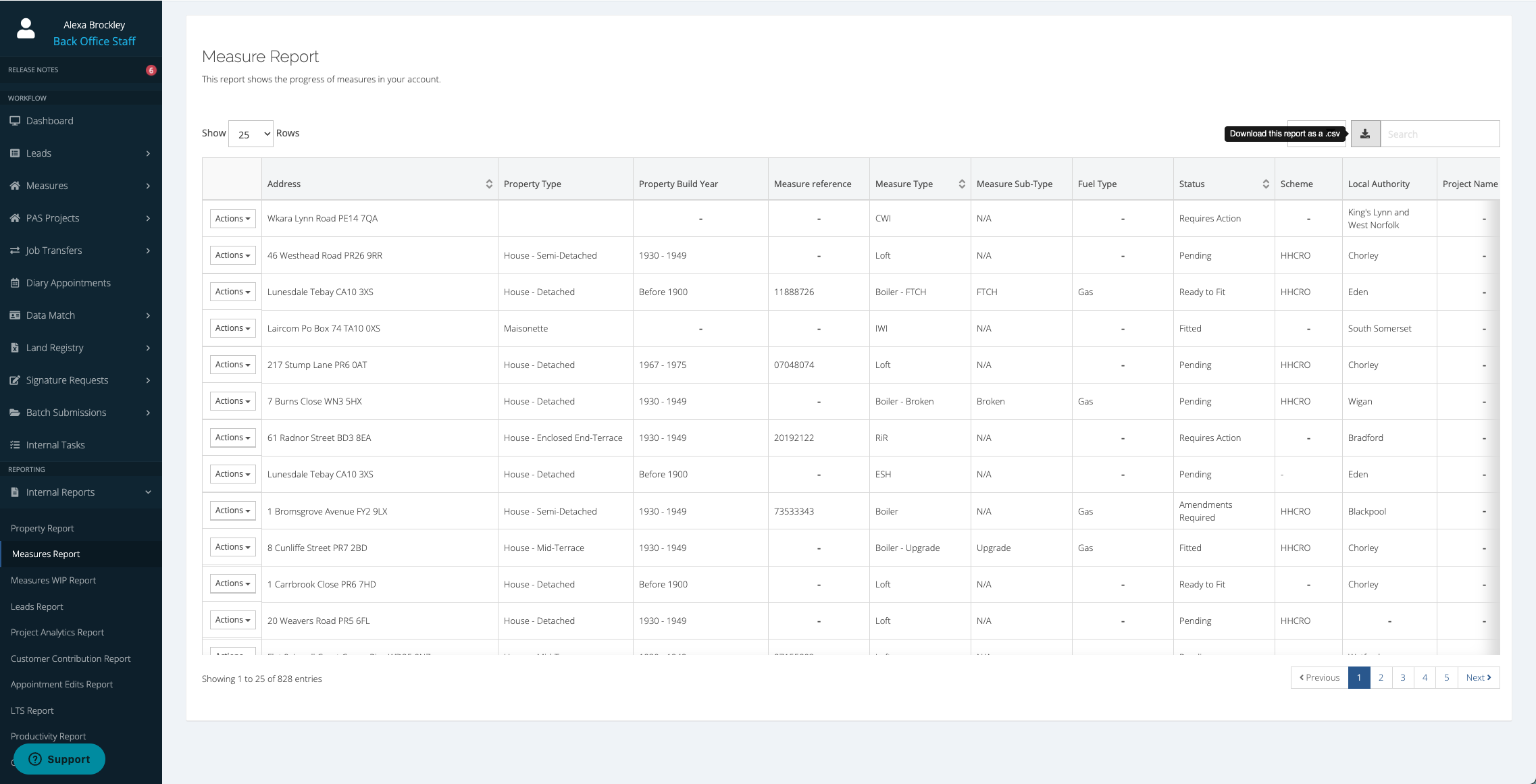Open the Show rows count dropdown
This screenshot has height=784, width=1536.
coord(251,134)
